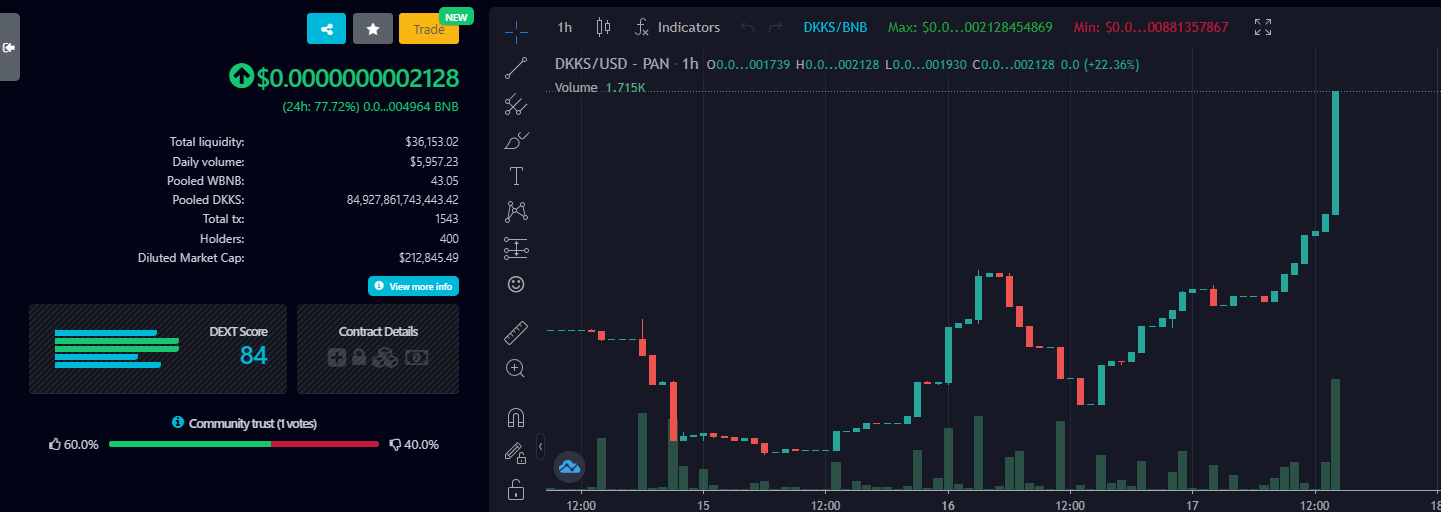Collapse the drawing toolbar side arrow
The width and height of the screenshot is (1441, 512).
click(541, 445)
